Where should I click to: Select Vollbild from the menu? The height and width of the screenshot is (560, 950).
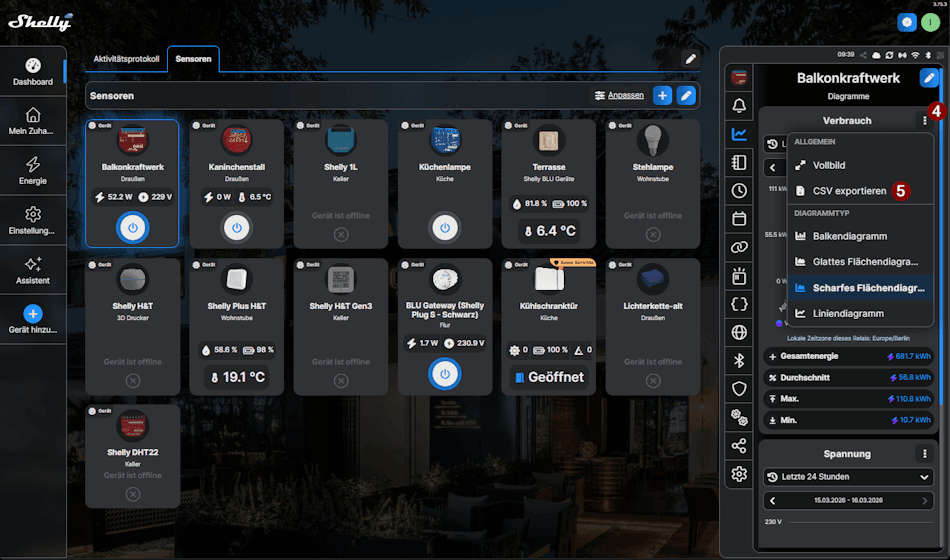pos(860,165)
